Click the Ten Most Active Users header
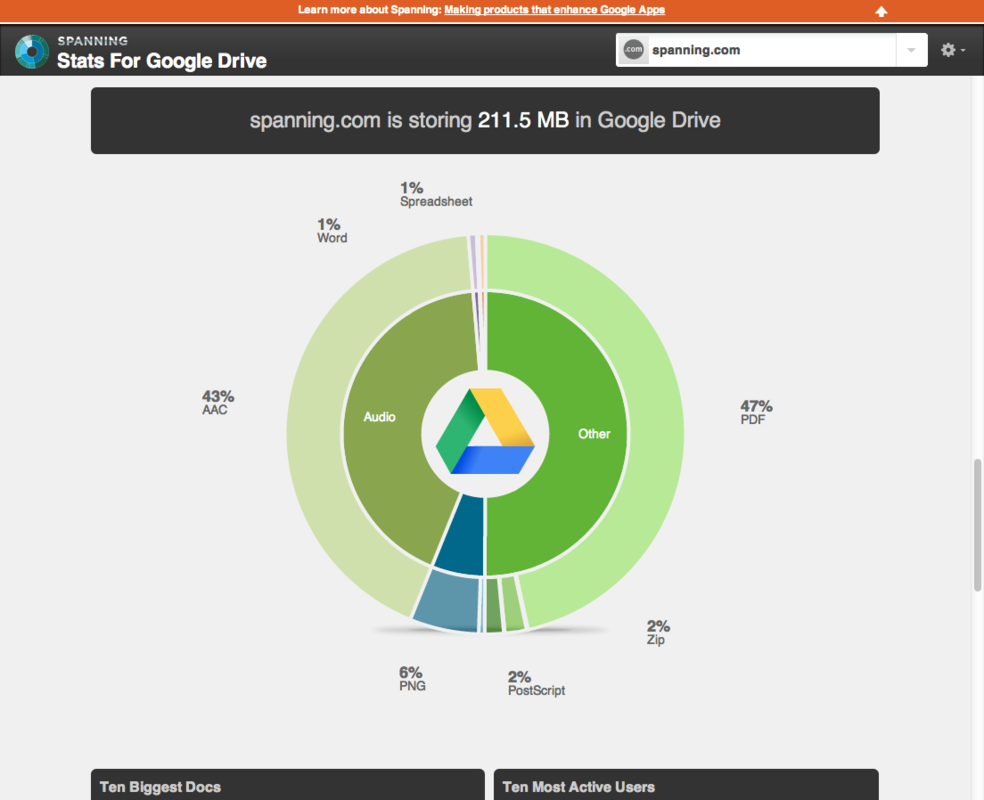The image size is (984, 800). pyautogui.click(x=686, y=786)
